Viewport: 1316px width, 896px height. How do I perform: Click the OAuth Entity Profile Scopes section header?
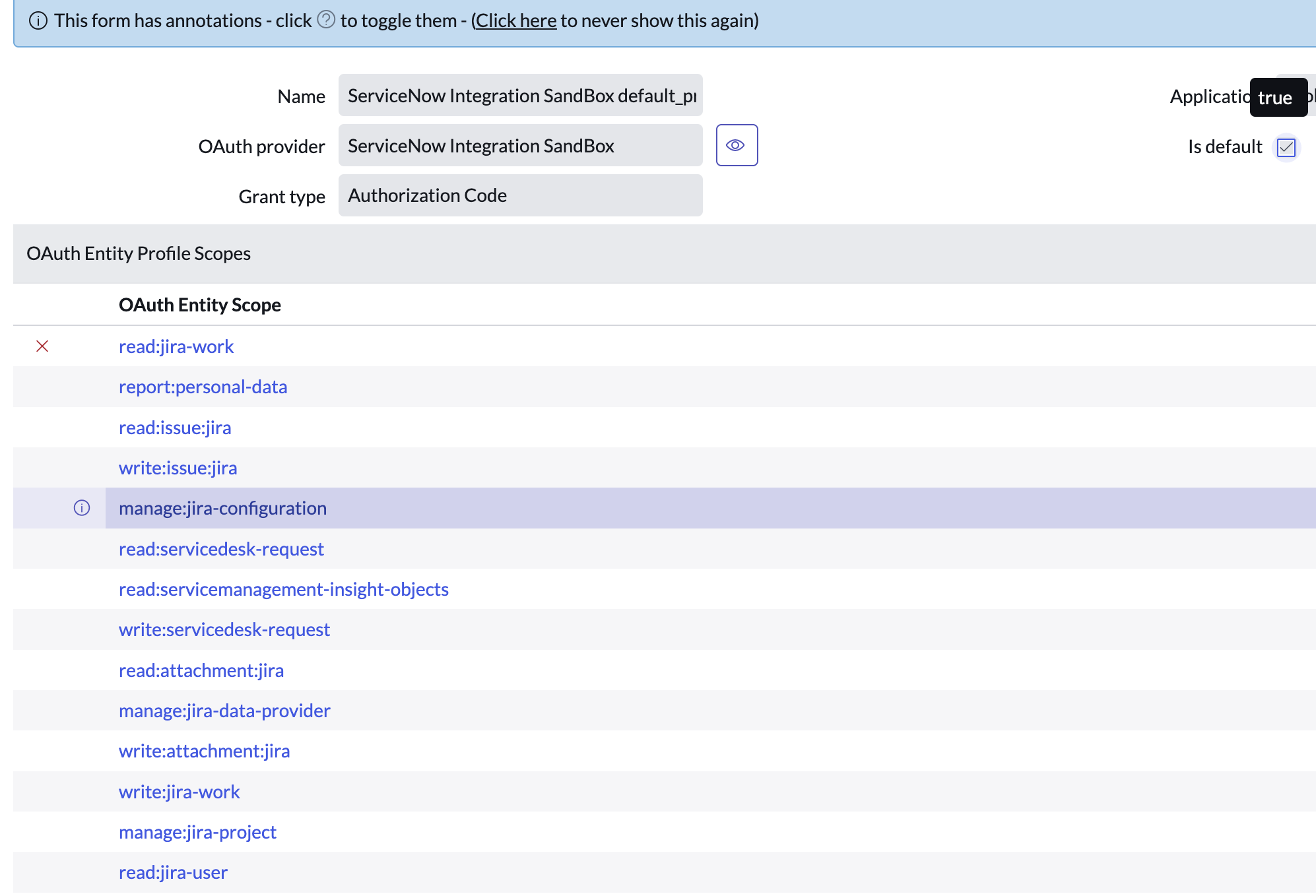pyautogui.click(x=139, y=254)
